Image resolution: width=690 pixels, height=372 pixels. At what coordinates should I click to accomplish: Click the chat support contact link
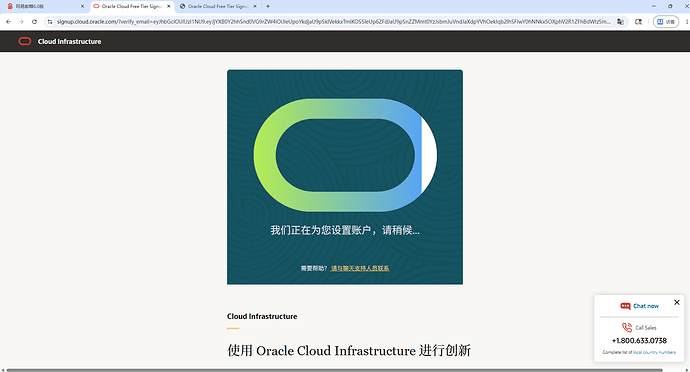click(360, 268)
